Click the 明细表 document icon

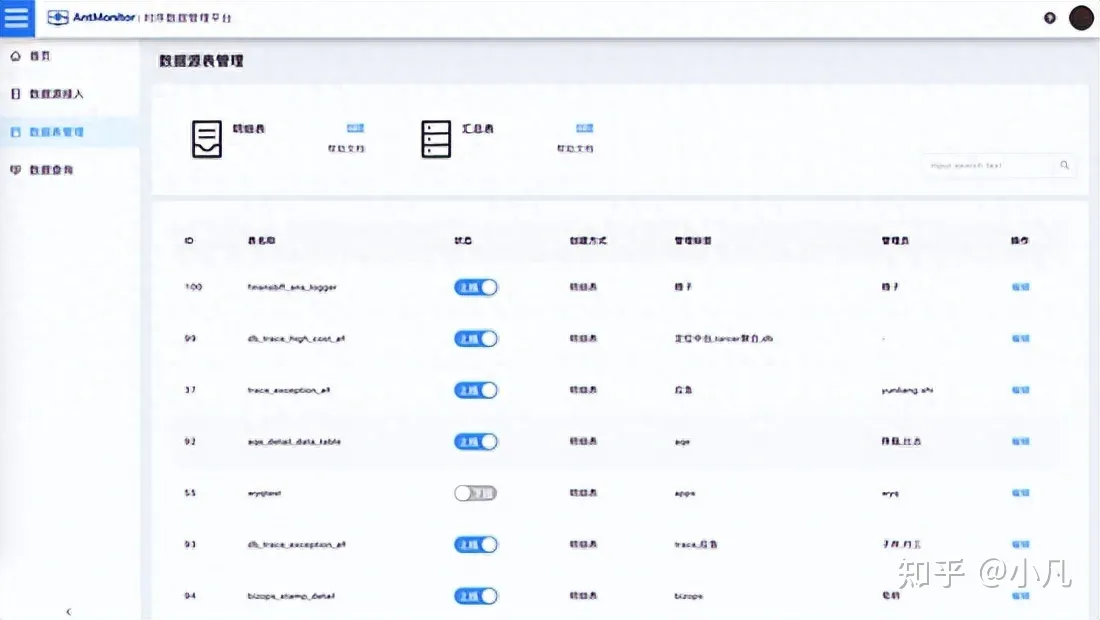click(x=207, y=139)
